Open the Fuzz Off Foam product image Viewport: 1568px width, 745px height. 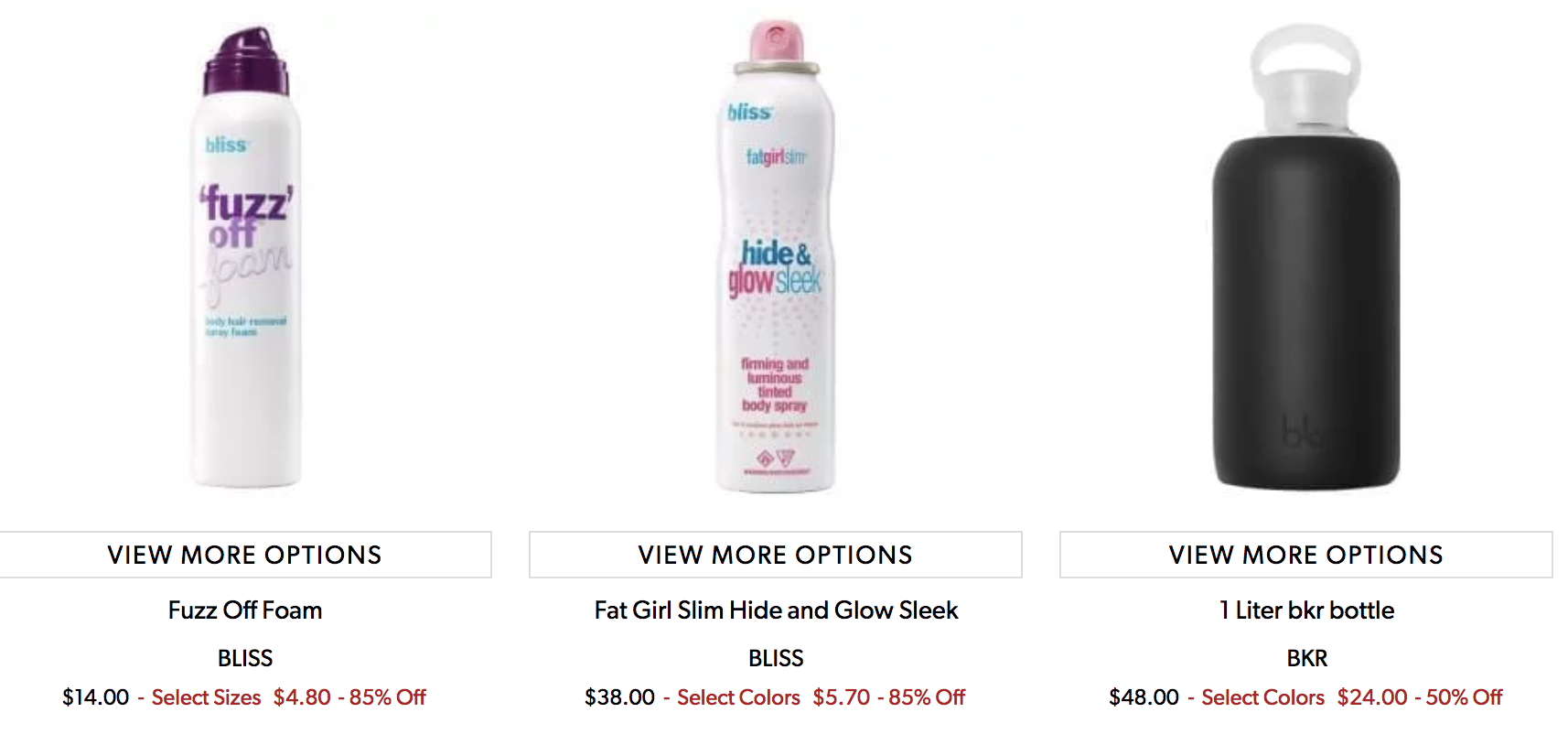[245, 258]
